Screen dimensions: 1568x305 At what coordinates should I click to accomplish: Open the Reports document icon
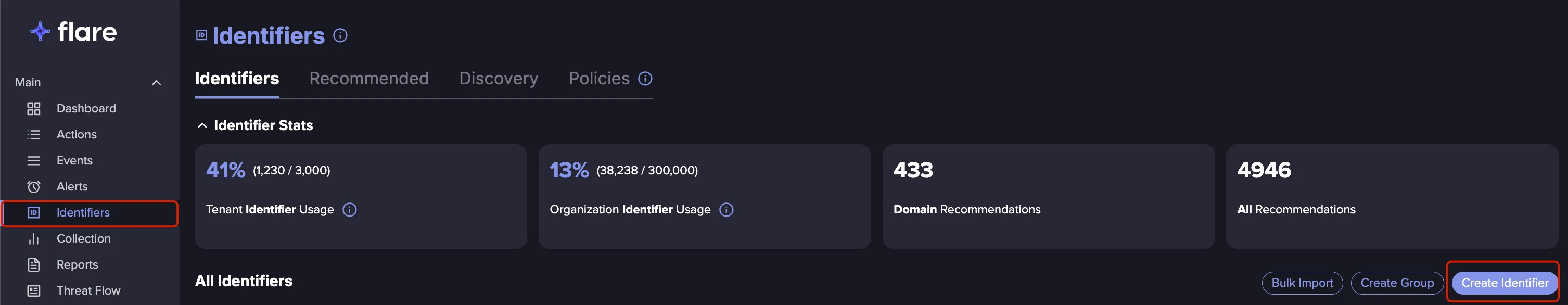(33, 265)
